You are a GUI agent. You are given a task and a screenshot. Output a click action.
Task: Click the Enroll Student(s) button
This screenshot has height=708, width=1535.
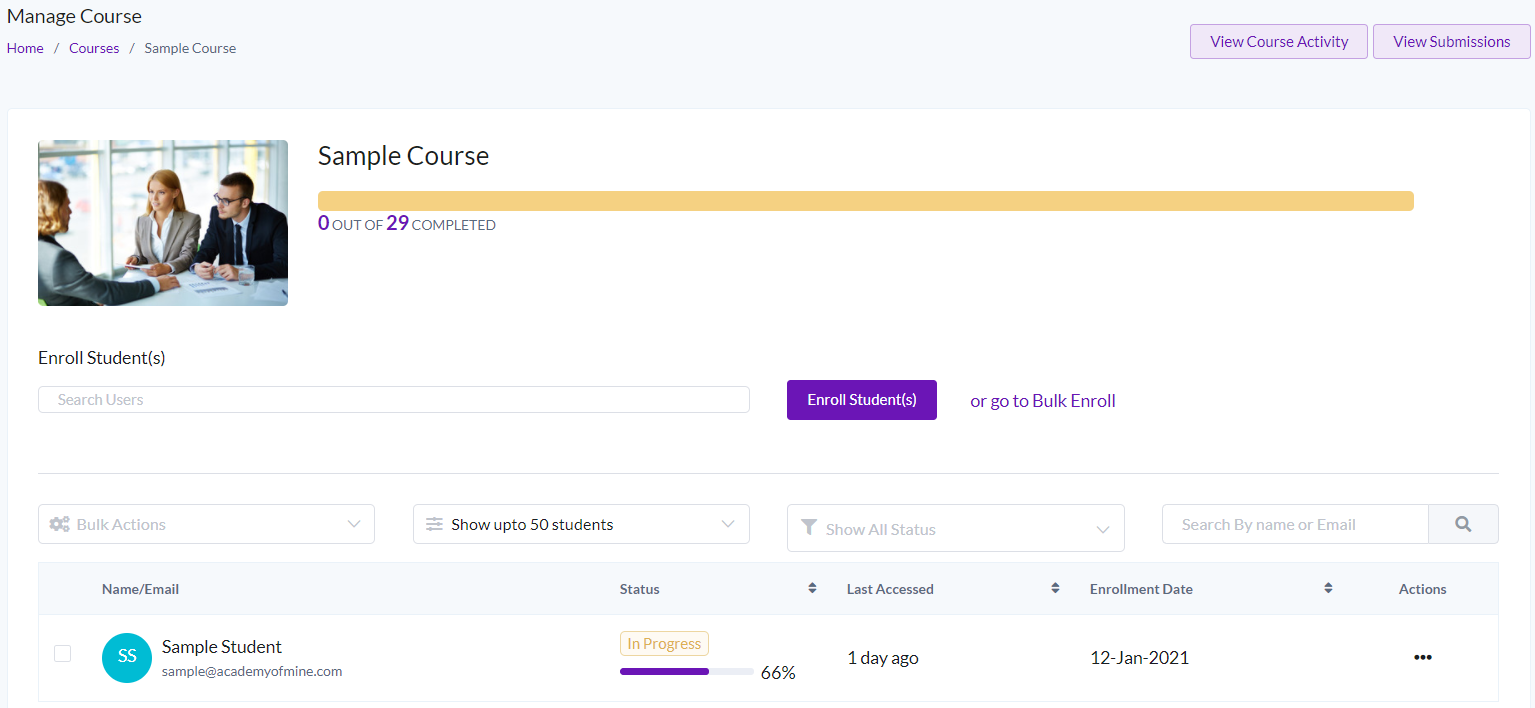[x=861, y=399]
